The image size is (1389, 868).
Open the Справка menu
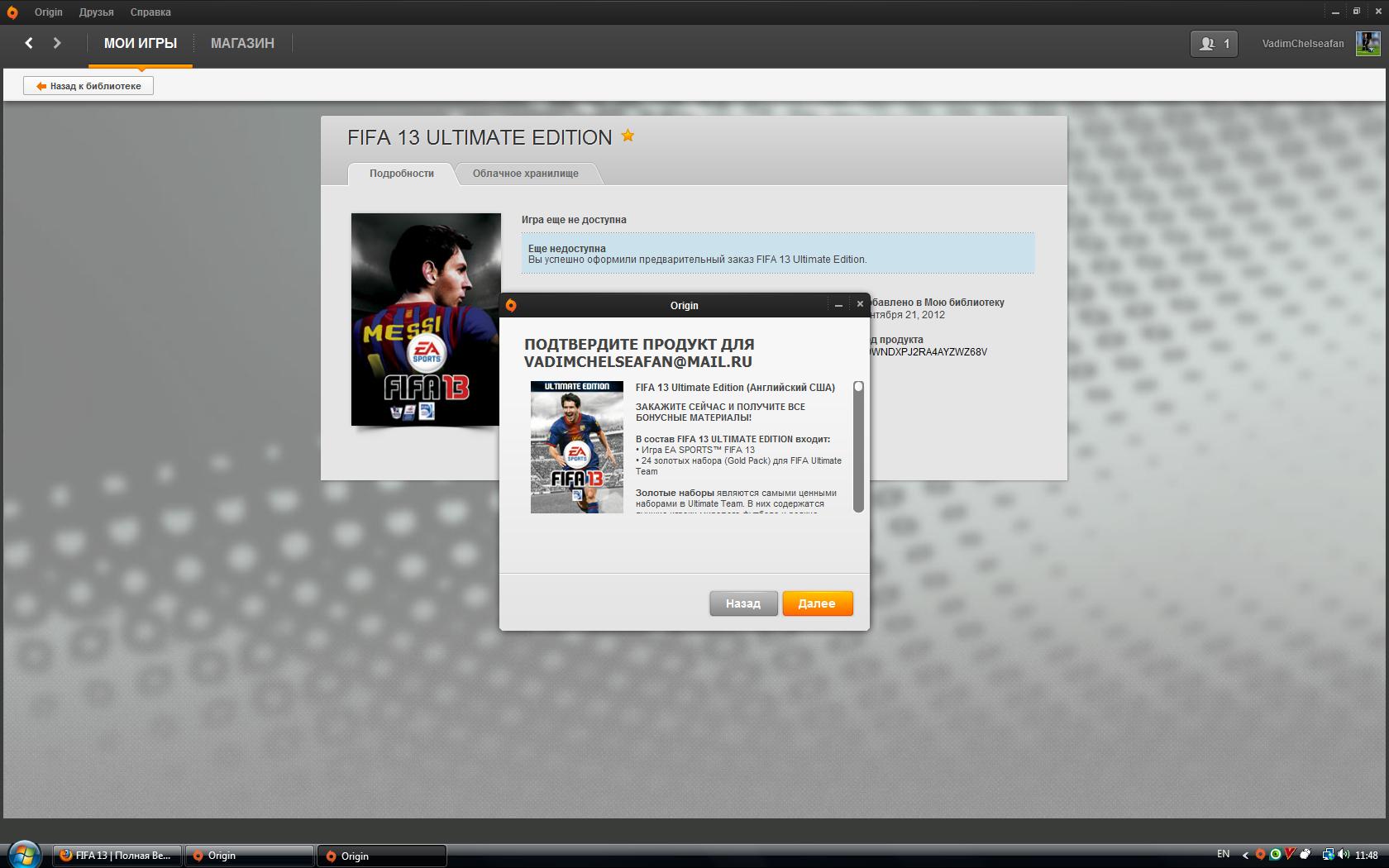pyautogui.click(x=150, y=12)
